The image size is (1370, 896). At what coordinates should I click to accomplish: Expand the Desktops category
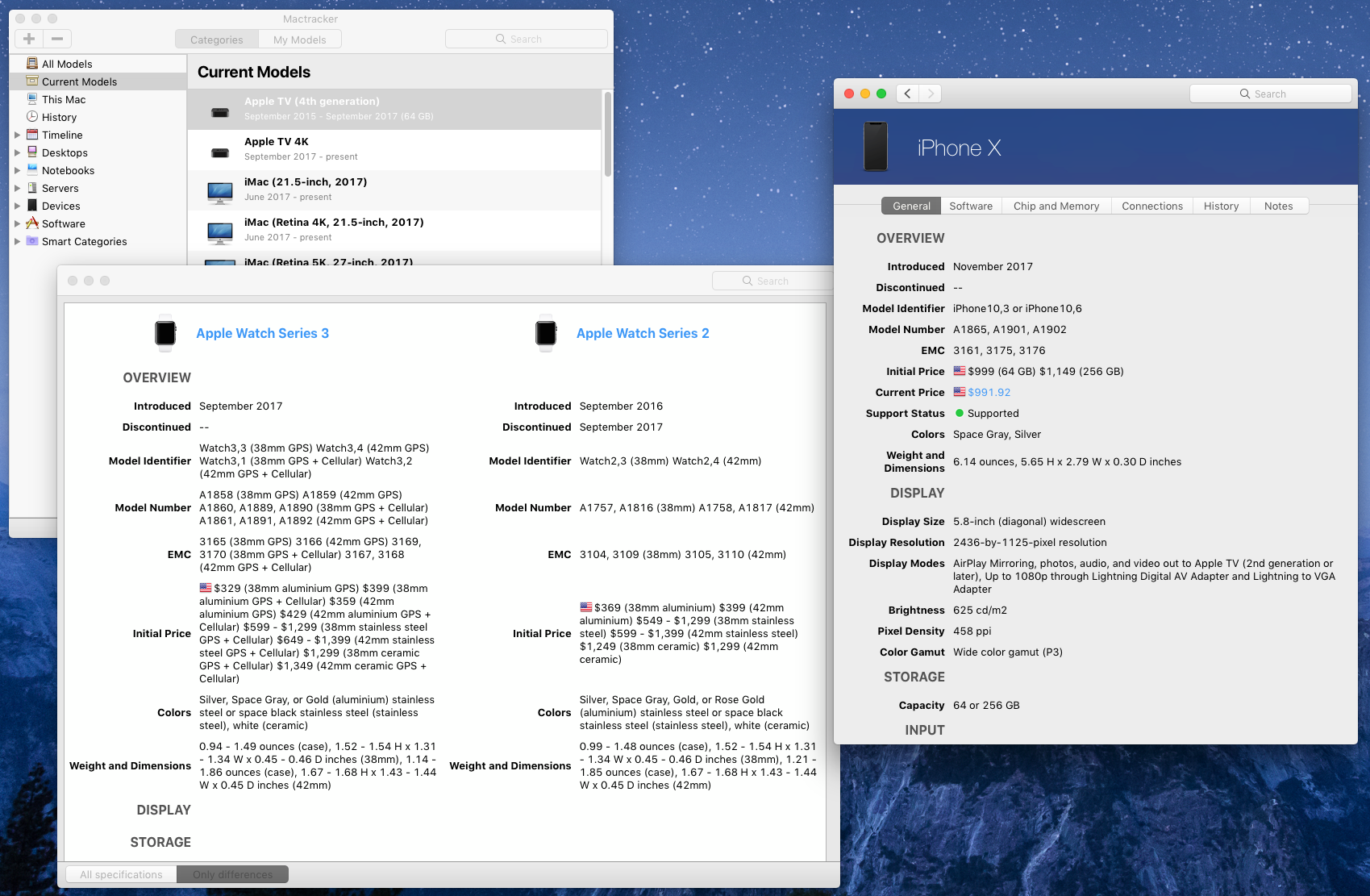pyautogui.click(x=18, y=152)
